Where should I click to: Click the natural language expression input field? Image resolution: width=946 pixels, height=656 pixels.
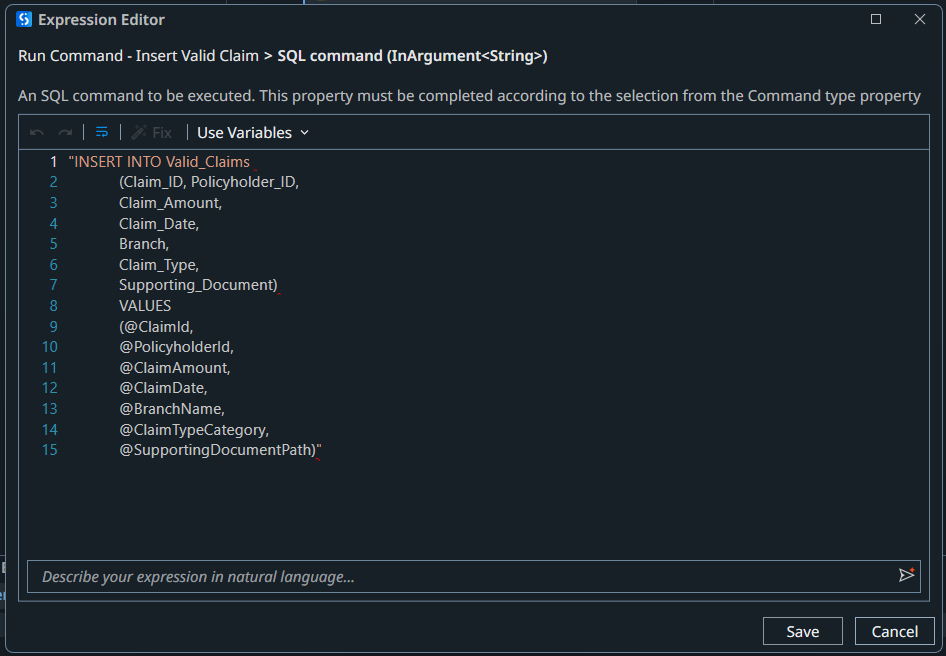click(x=460, y=576)
